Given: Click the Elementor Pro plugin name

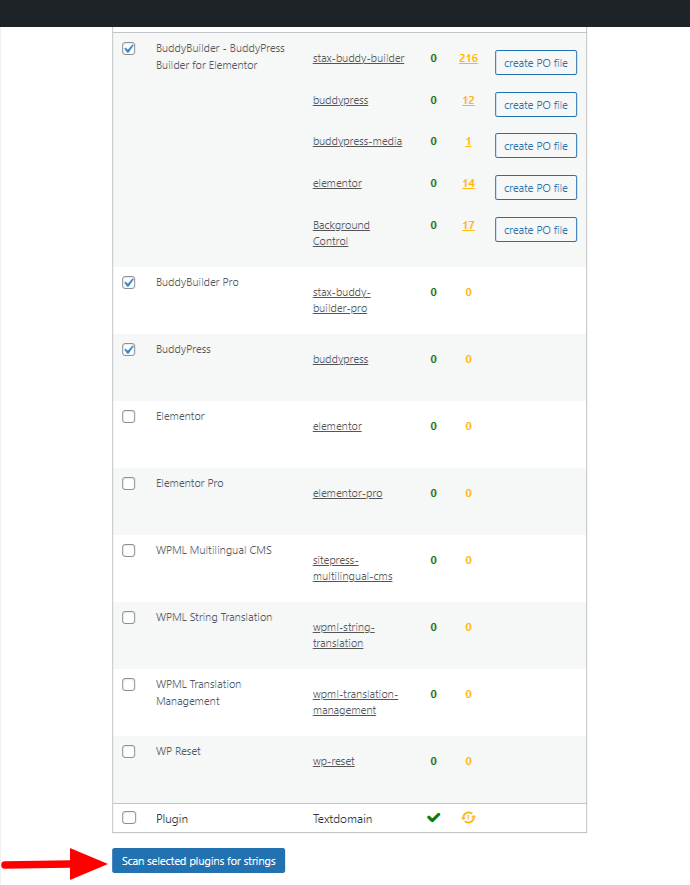Looking at the screenshot, I should tap(190, 483).
